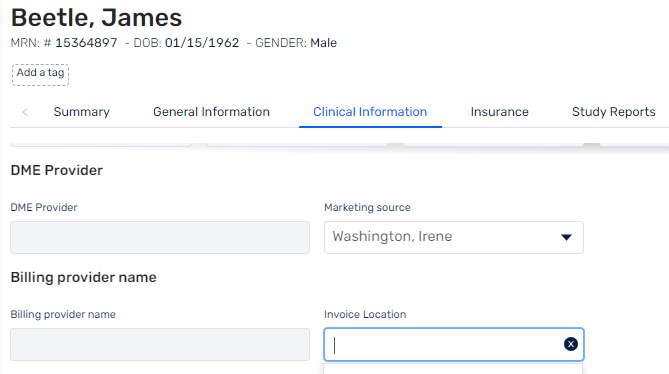Open the Marketing source dropdown arrow
This screenshot has height=374, width=669.
click(566, 238)
